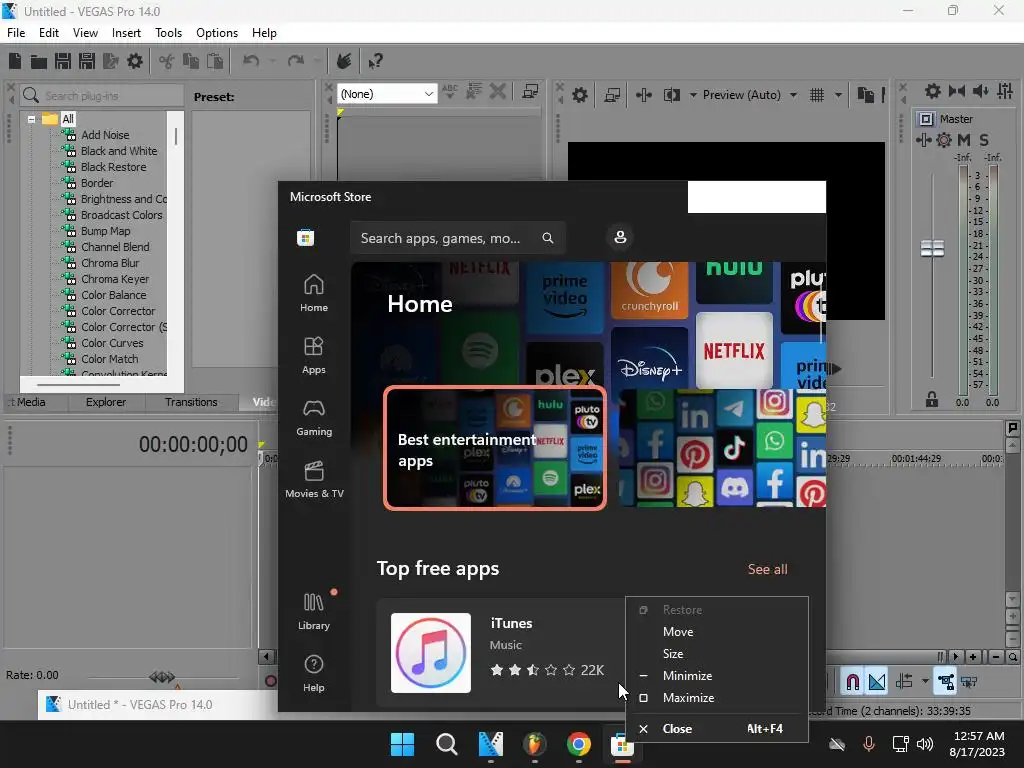Toggle Solo (S) on Master bus
The image size is (1024, 768).
pos(984,140)
